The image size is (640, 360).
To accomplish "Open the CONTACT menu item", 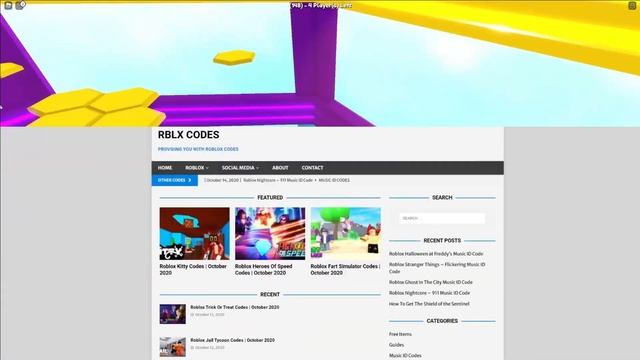I will pos(312,168).
